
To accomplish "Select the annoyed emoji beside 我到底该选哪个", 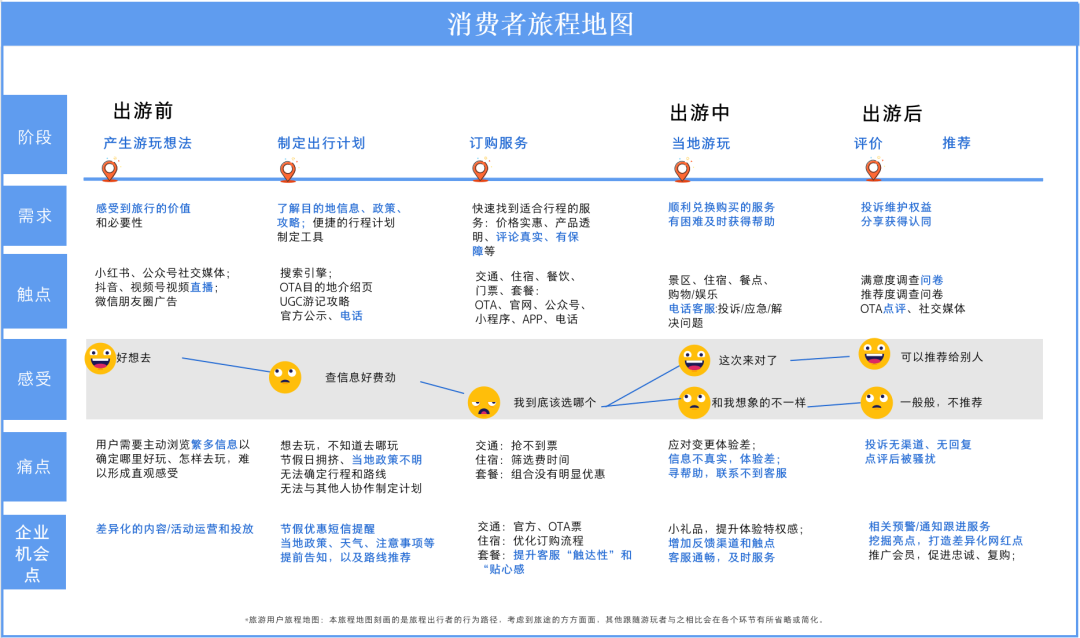I will (x=484, y=402).
